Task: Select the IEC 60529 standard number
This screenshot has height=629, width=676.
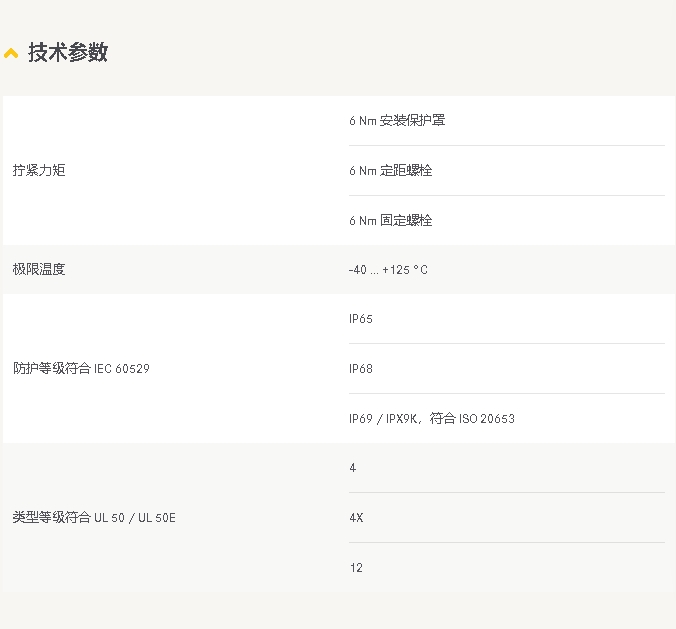Action: 122,369
